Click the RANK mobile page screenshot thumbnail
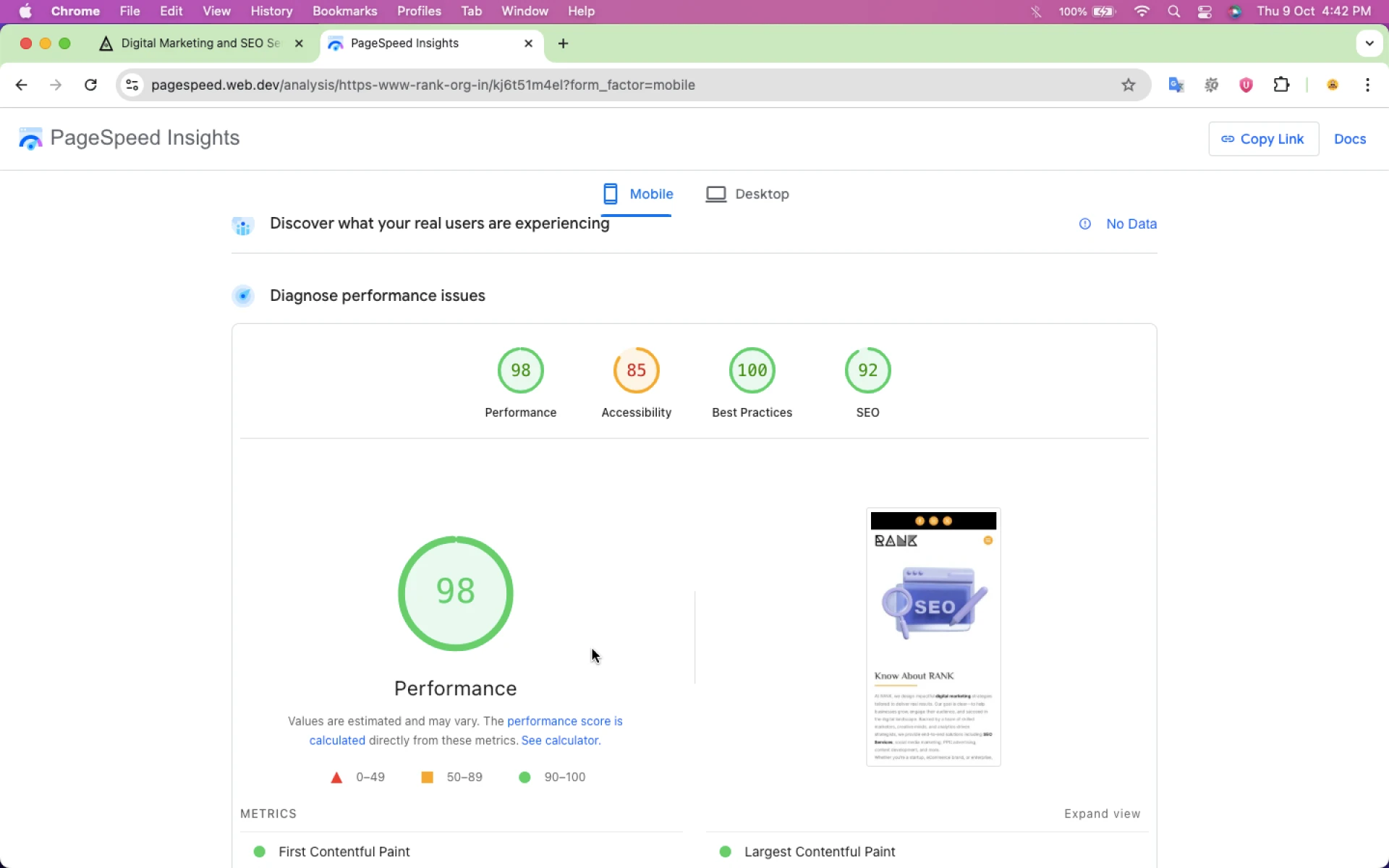1389x868 pixels. 933,637
